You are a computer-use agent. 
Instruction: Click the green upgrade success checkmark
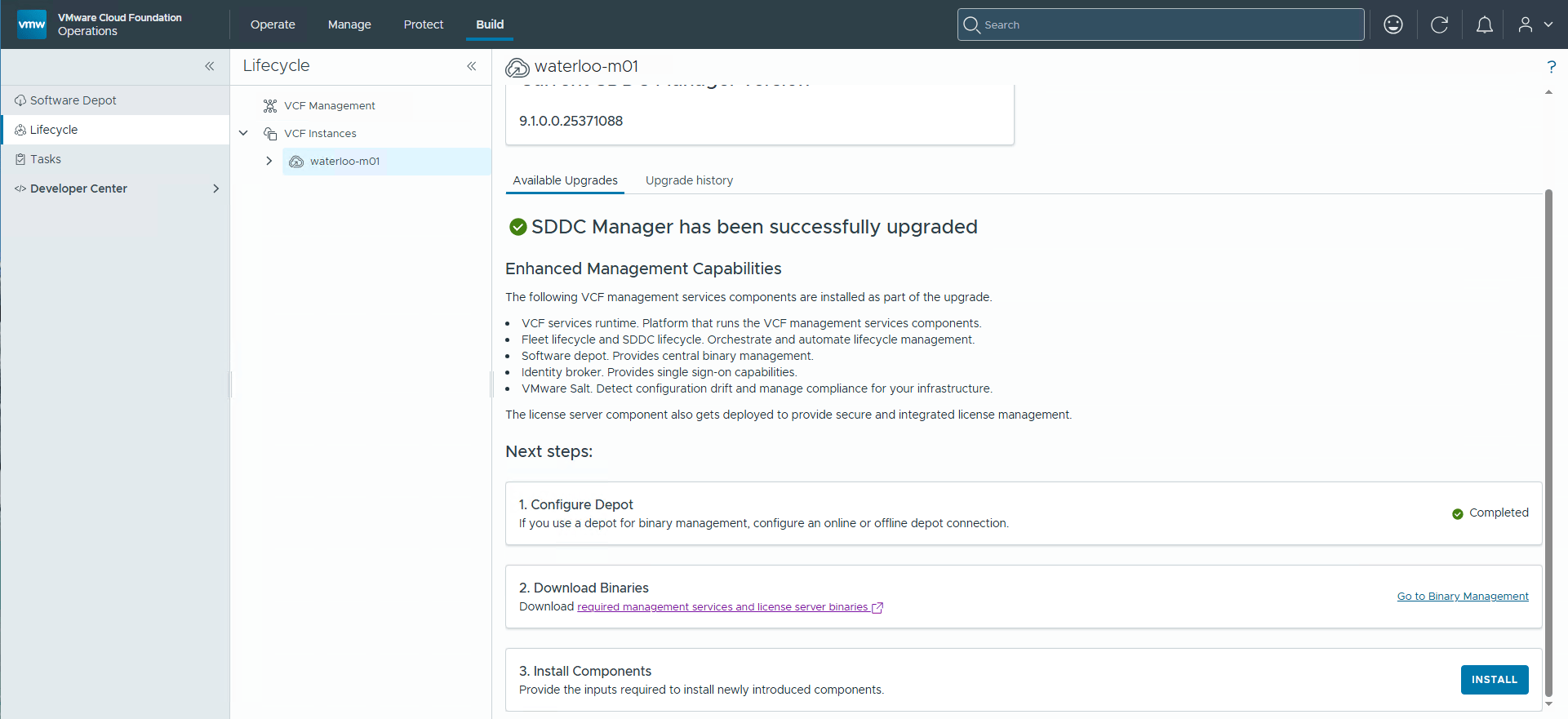coord(518,227)
